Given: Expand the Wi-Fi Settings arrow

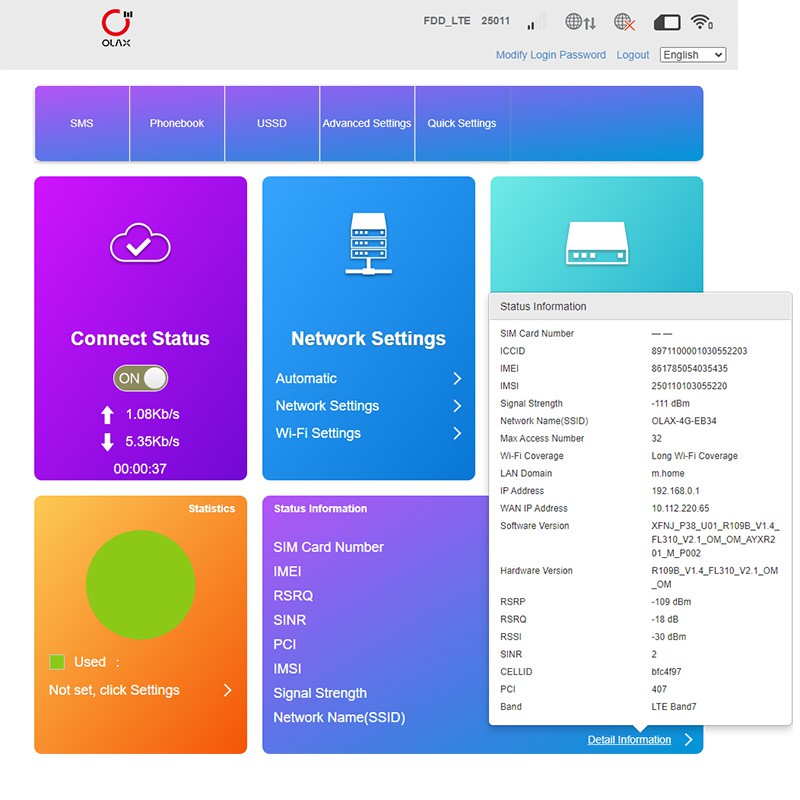Looking at the screenshot, I should pyautogui.click(x=457, y=433).
